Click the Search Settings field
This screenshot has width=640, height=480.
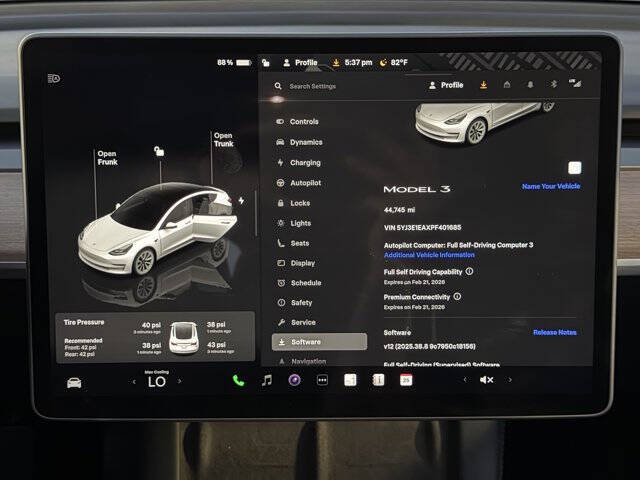[x=313, y=86]
